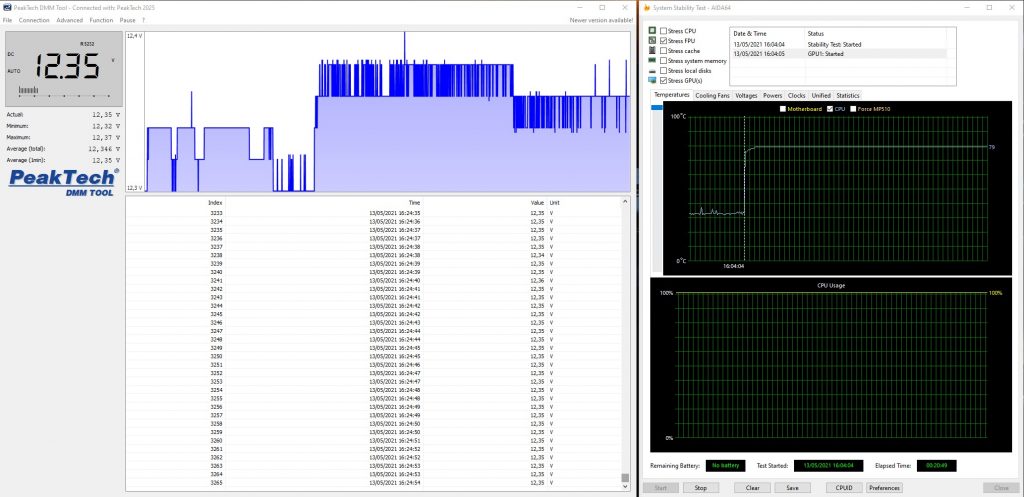Click the RAM icon beside Stress system memory

652,61
